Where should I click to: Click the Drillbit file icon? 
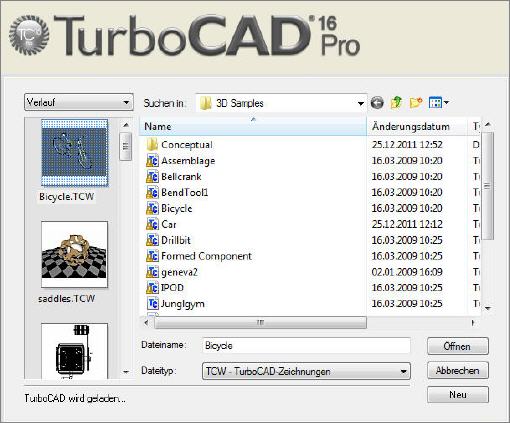tap(152, 240)
